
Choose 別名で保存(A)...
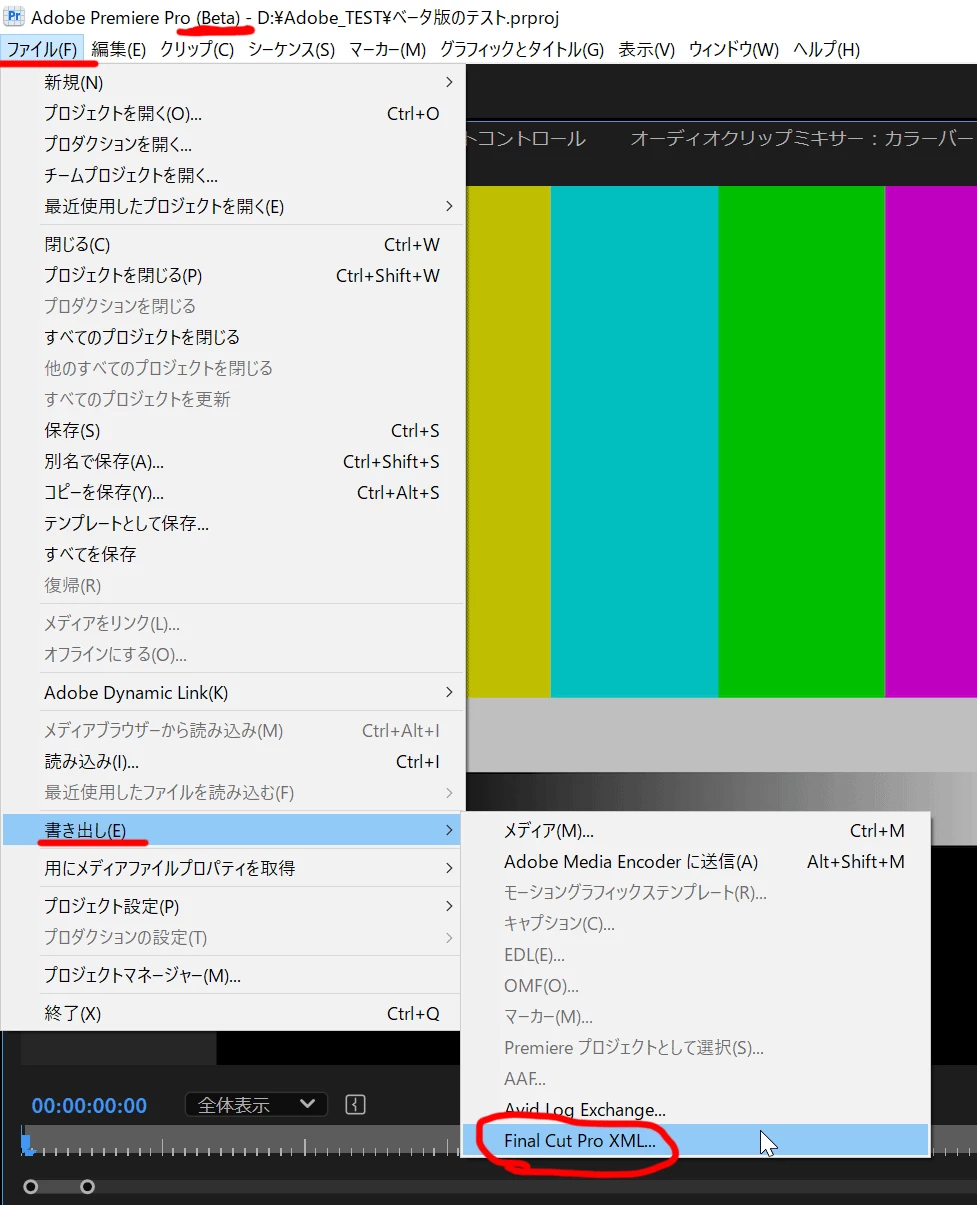(x=232, y=461)
